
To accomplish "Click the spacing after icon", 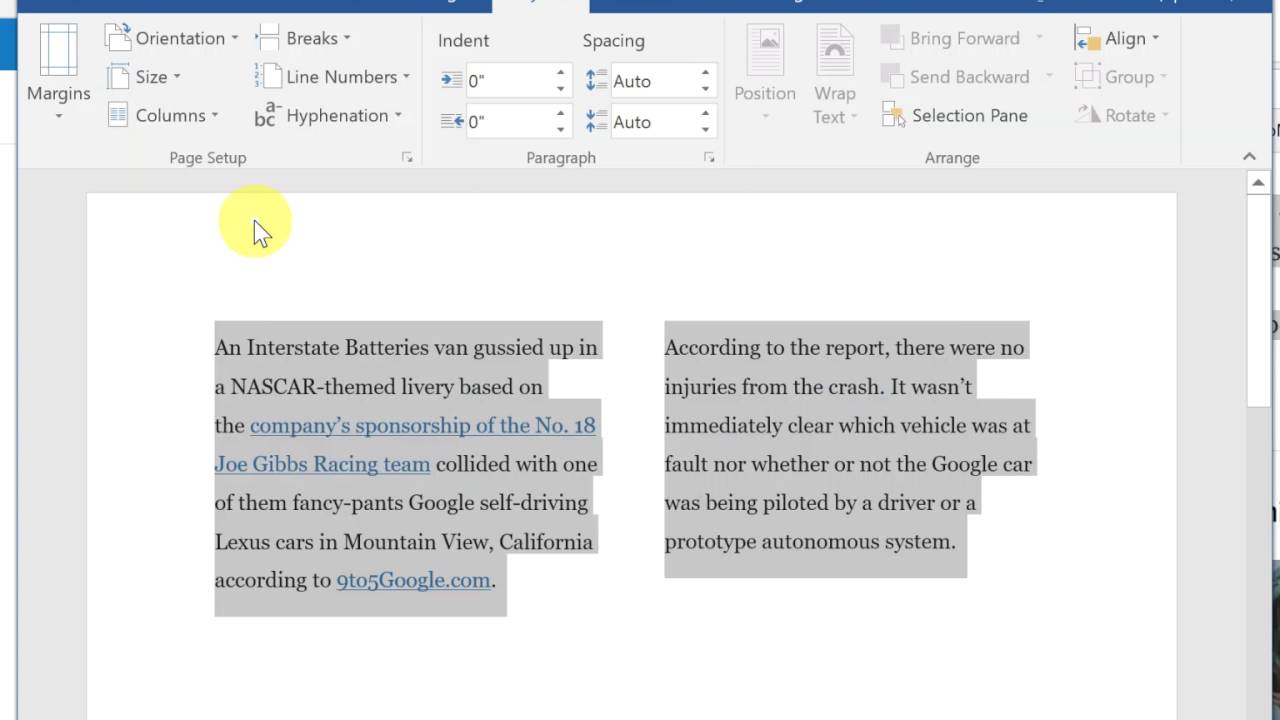I will tap(597, 121).
